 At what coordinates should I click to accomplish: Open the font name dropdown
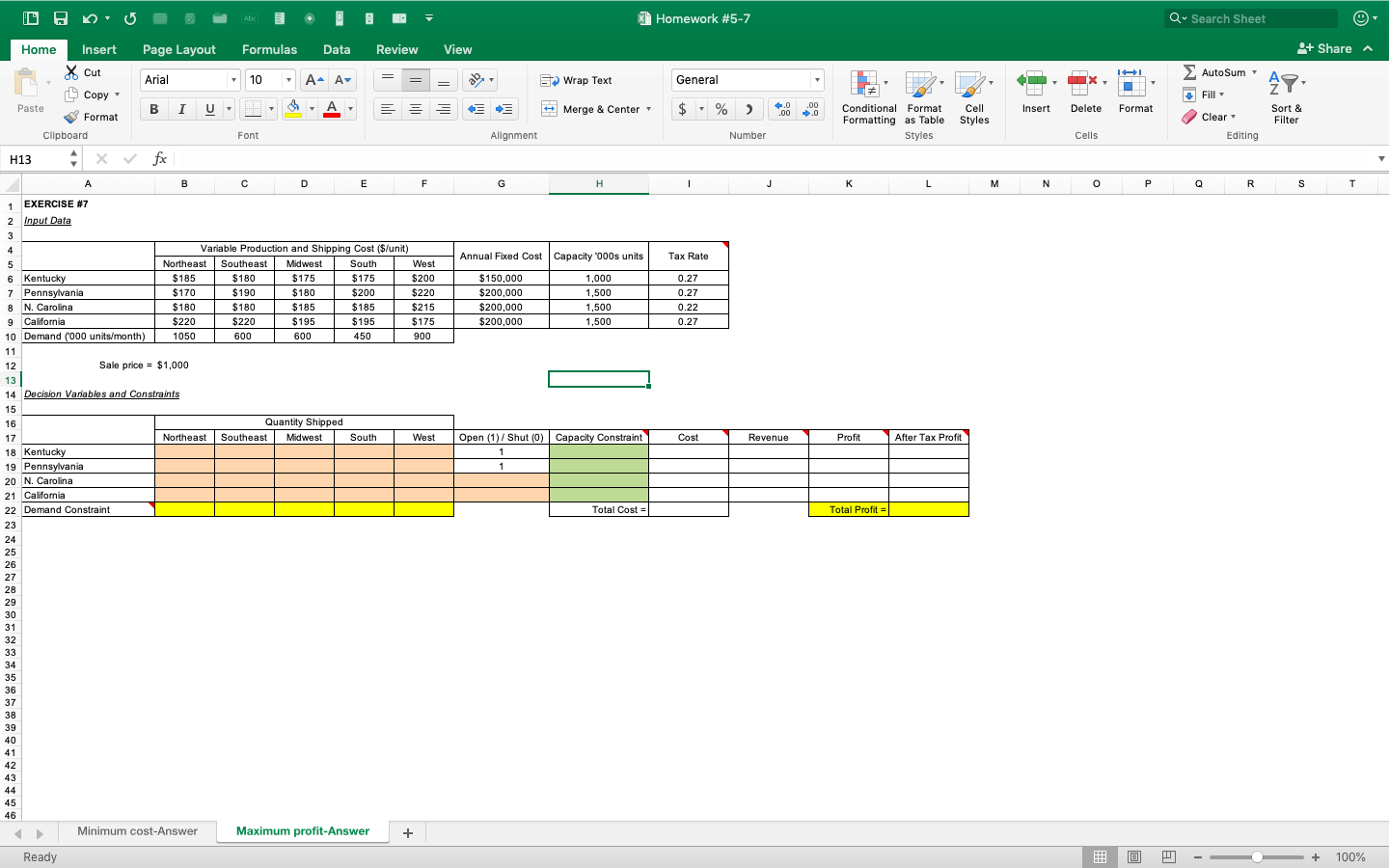(x=232, y=79)
